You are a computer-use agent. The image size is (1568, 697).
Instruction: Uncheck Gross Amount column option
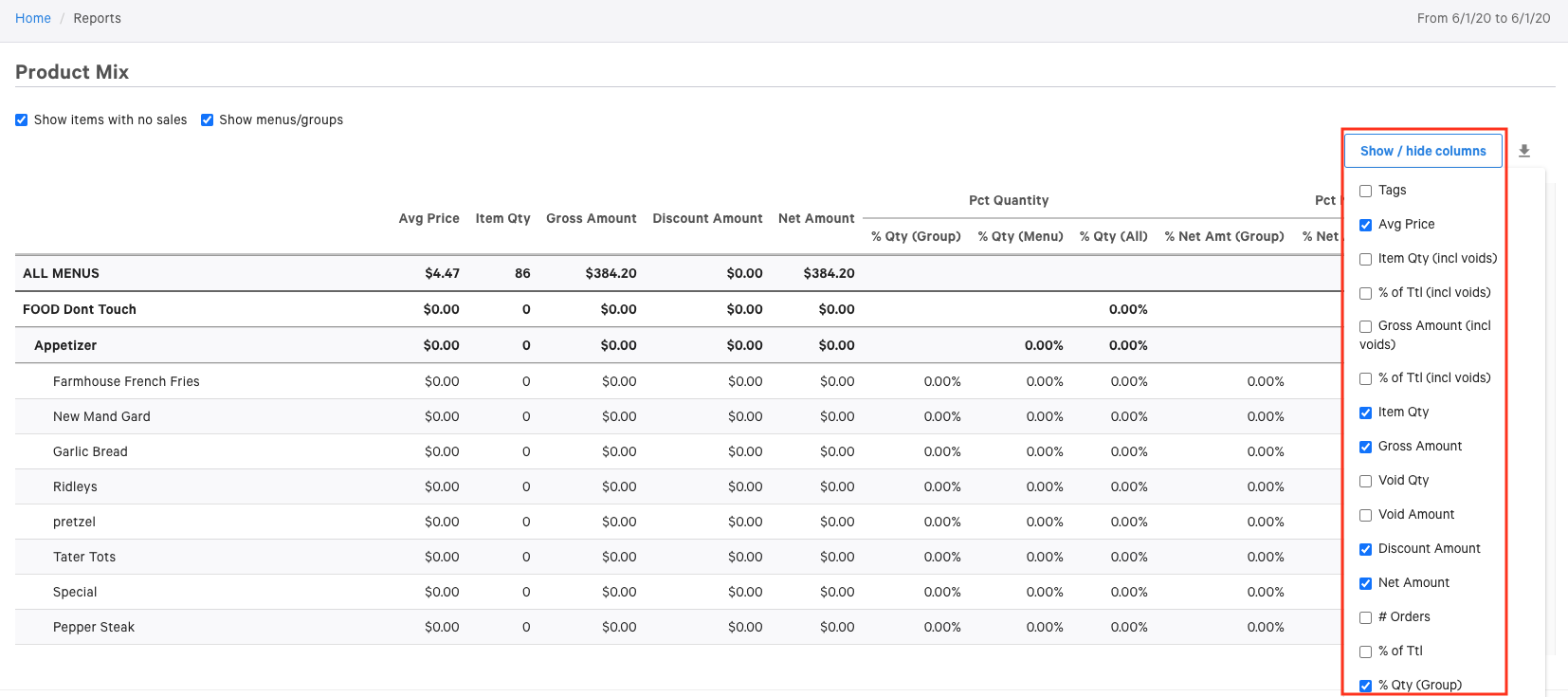pos(1365,447)
